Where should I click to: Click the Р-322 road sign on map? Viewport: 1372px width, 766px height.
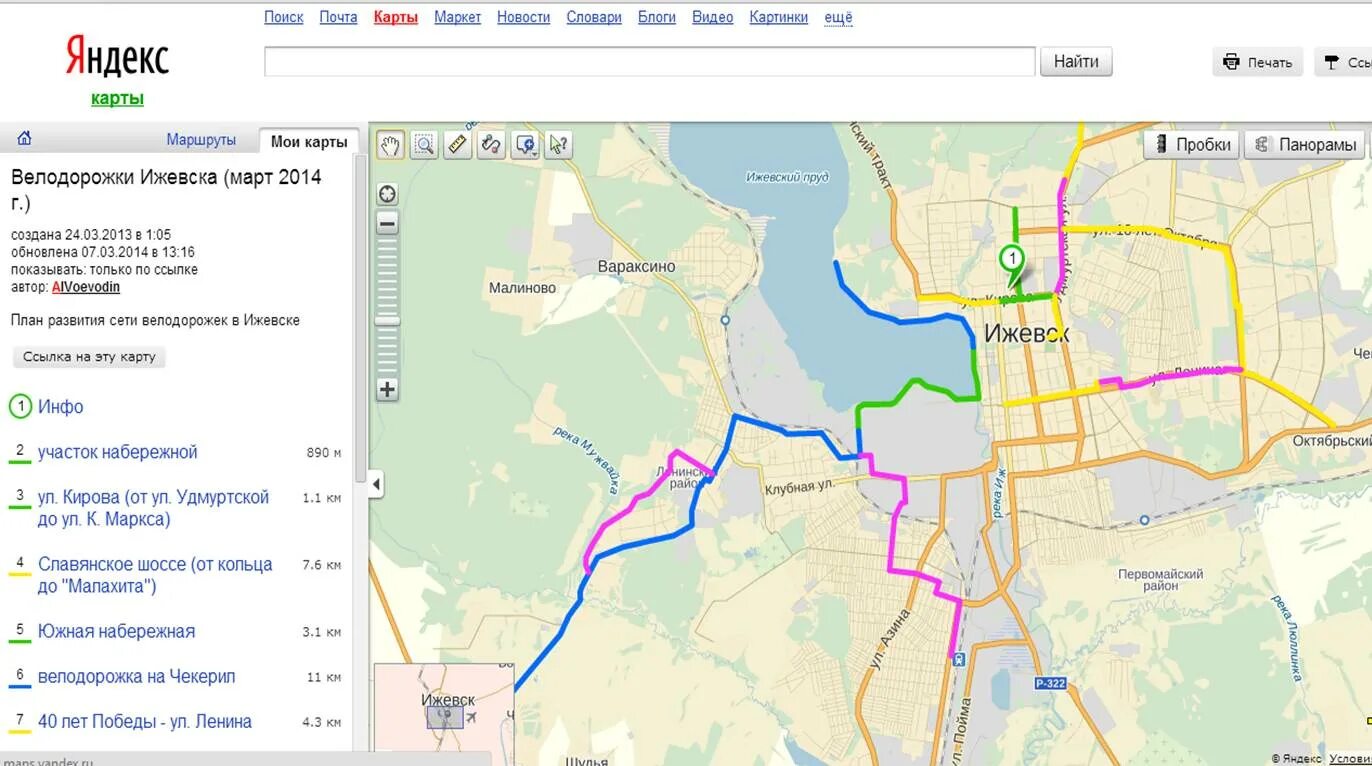1051,684
